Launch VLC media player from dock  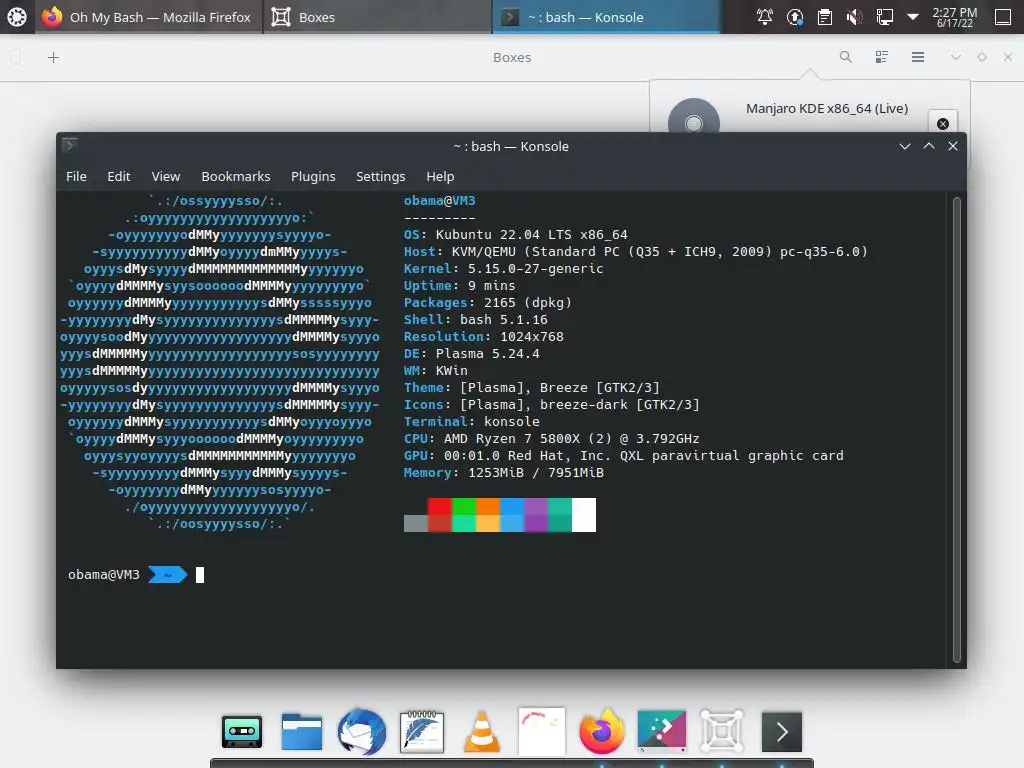click(x=482, y=731)
